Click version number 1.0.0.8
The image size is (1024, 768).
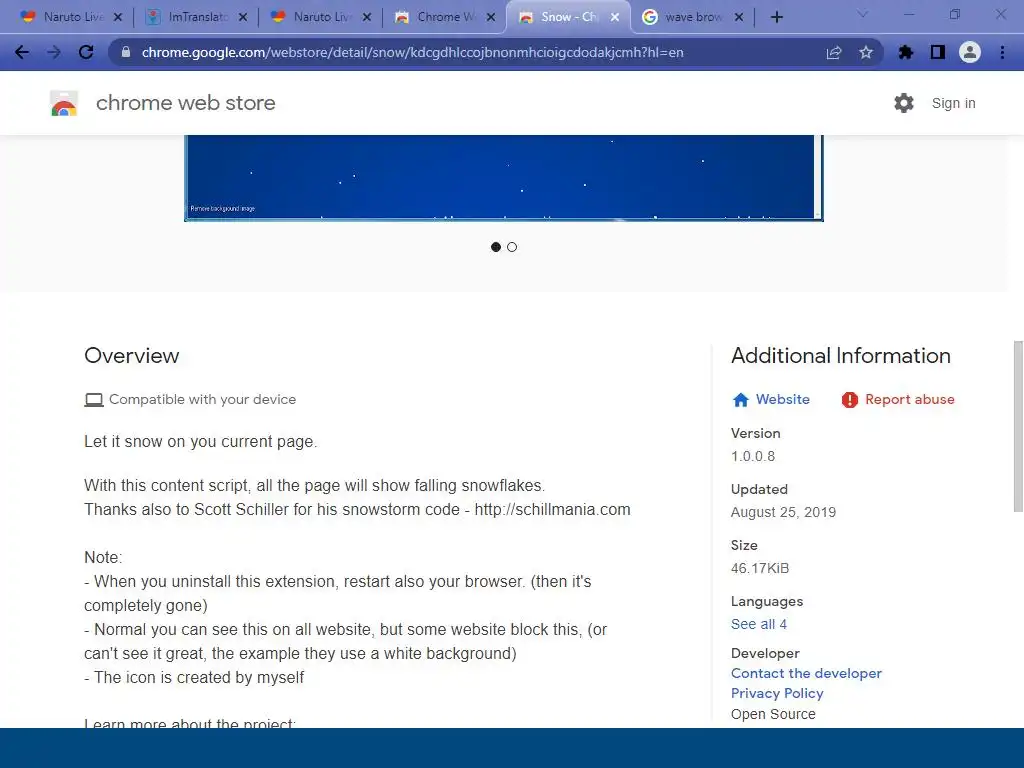tap(753, 456)
